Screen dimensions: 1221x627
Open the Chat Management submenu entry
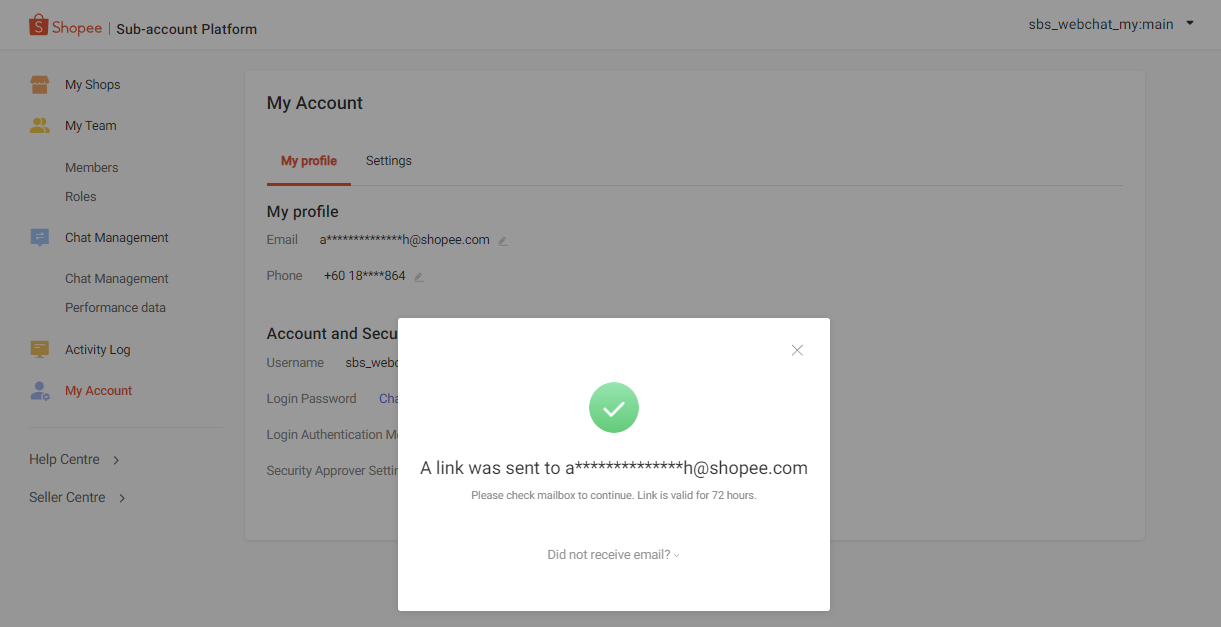click(x=116, y=278)
